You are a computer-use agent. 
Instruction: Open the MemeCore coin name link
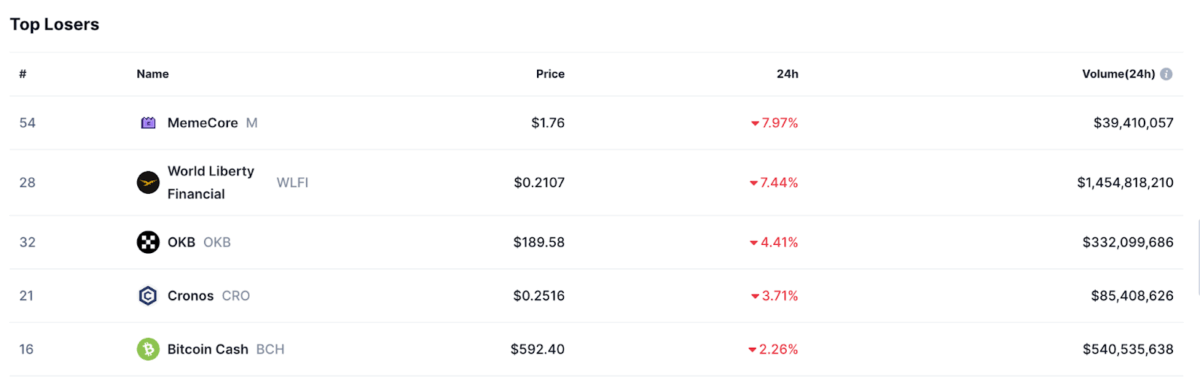point(203,123)
